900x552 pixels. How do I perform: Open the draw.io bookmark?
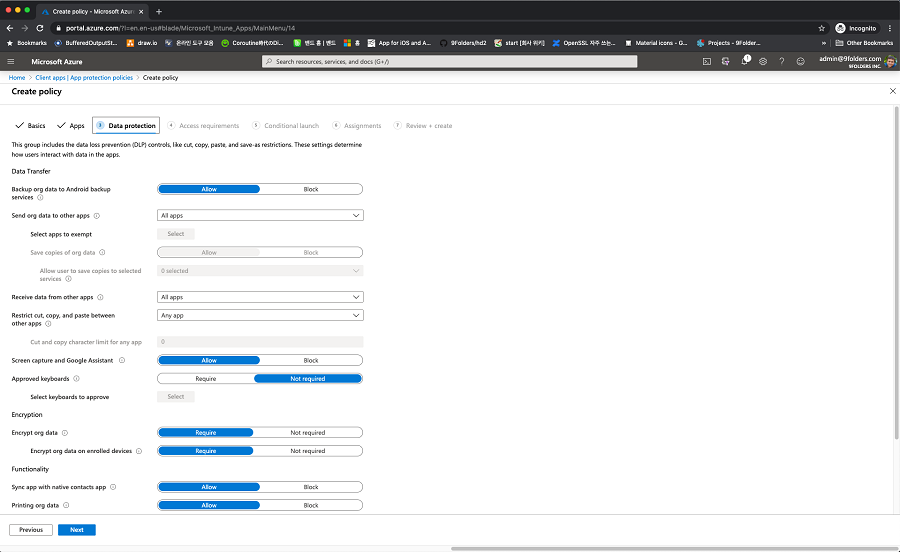pyautogui.click(x=142, y=43)
